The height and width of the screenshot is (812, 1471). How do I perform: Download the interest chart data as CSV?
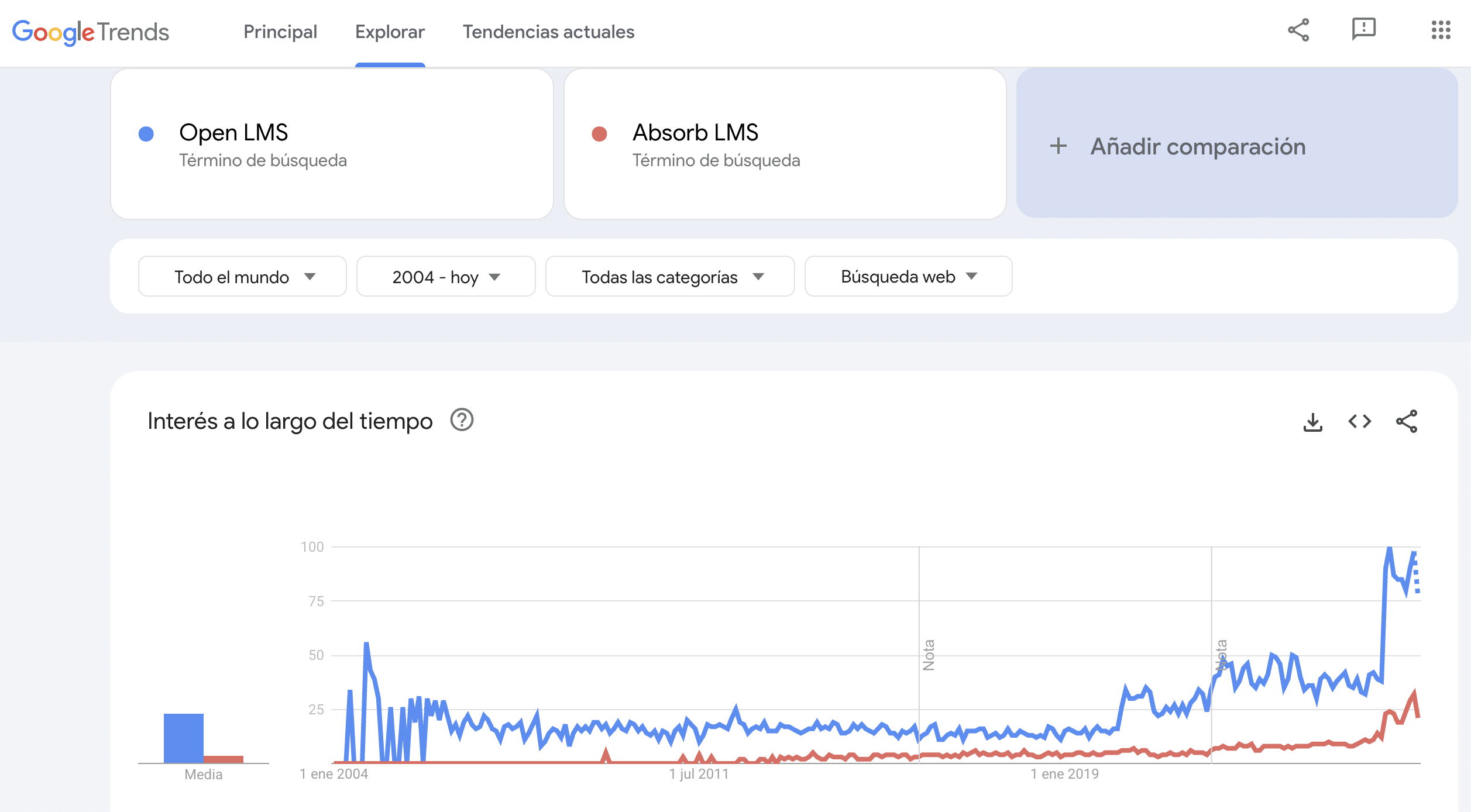[1314, 421]
